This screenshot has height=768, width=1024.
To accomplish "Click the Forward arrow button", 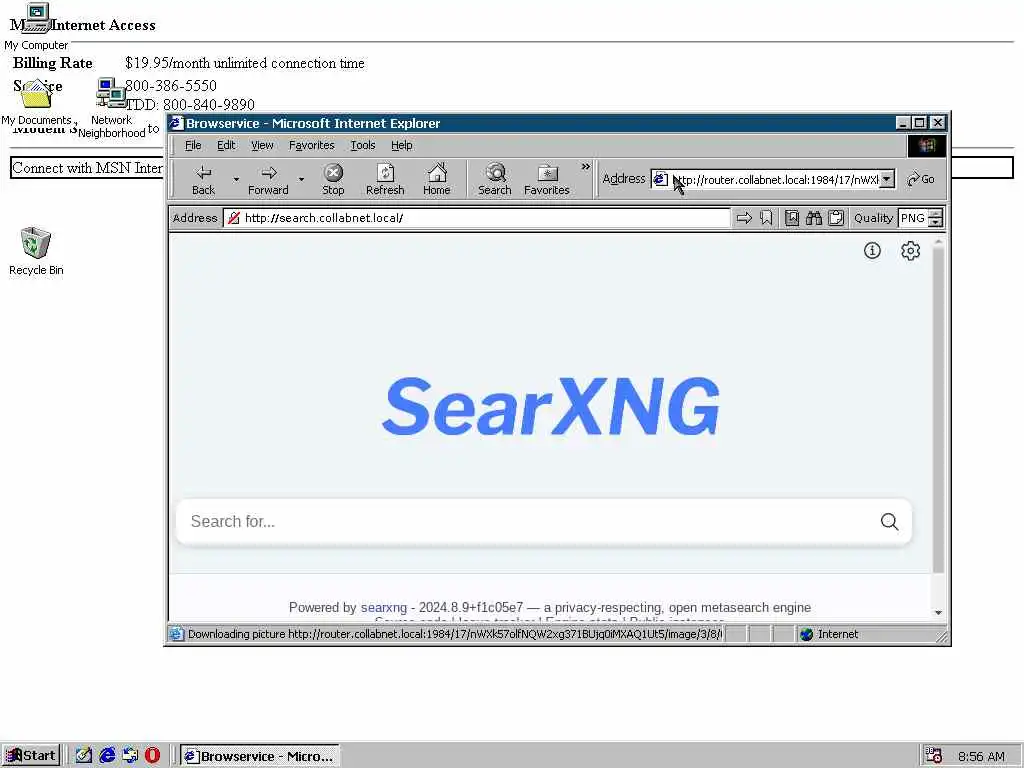I will tap(268, 180).
